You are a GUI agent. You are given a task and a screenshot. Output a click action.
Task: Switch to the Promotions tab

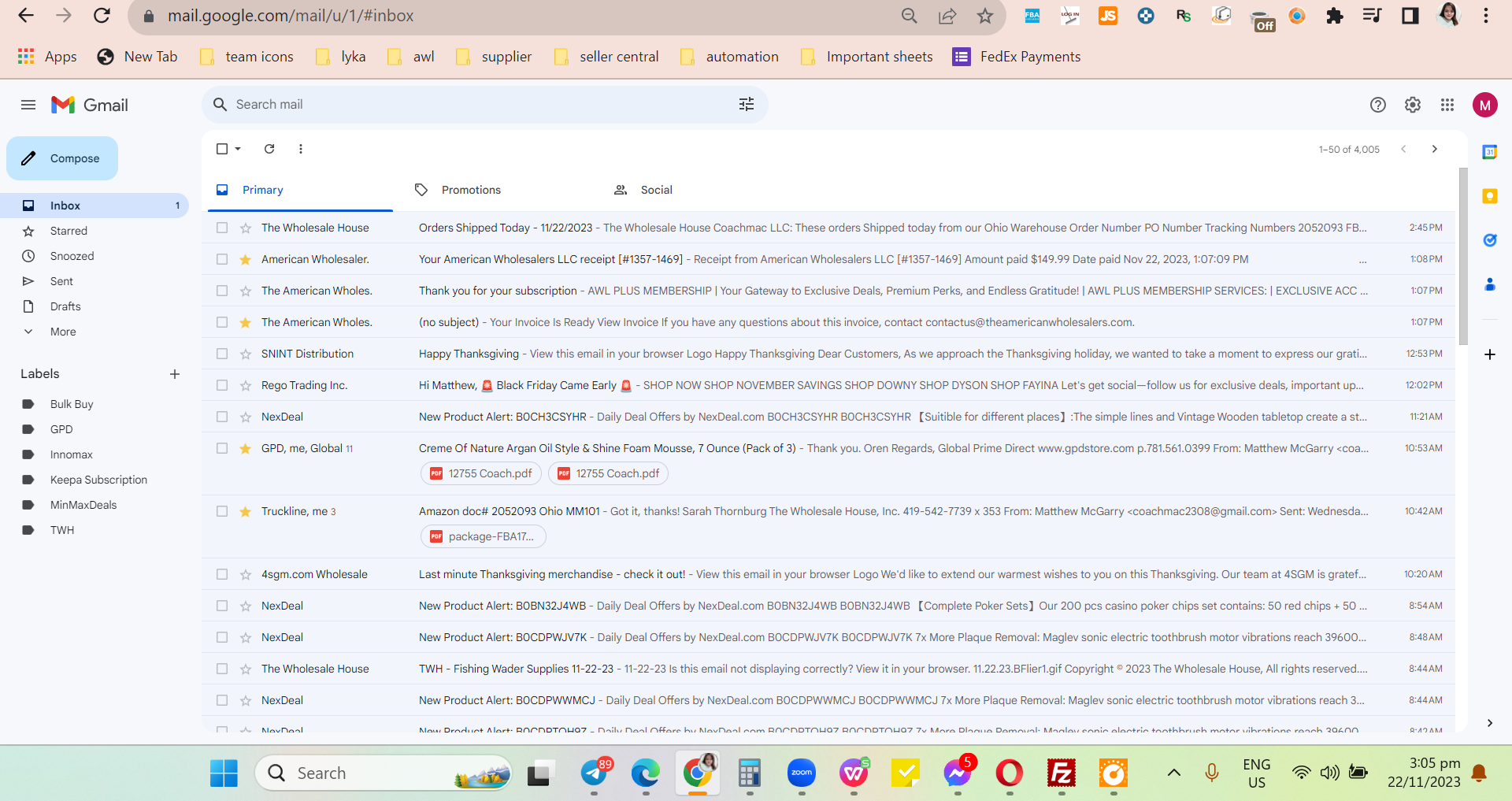point(471,190)
